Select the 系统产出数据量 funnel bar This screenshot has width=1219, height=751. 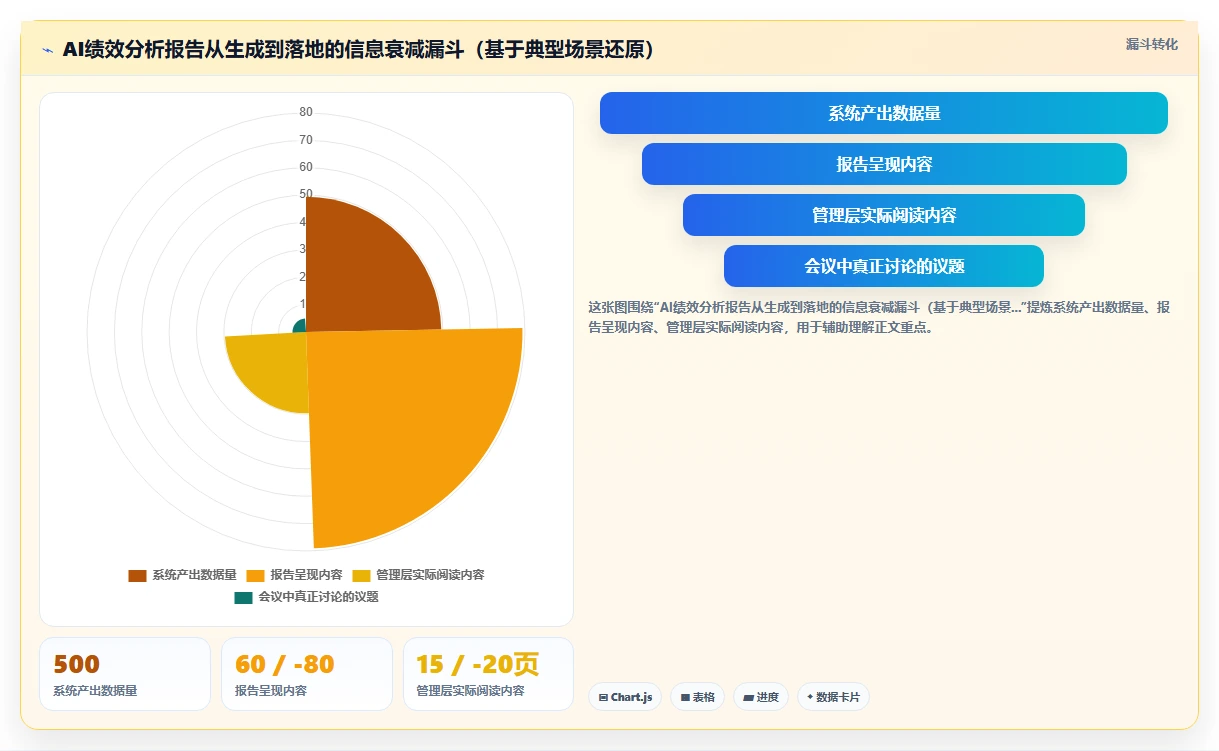pos(884,113)
